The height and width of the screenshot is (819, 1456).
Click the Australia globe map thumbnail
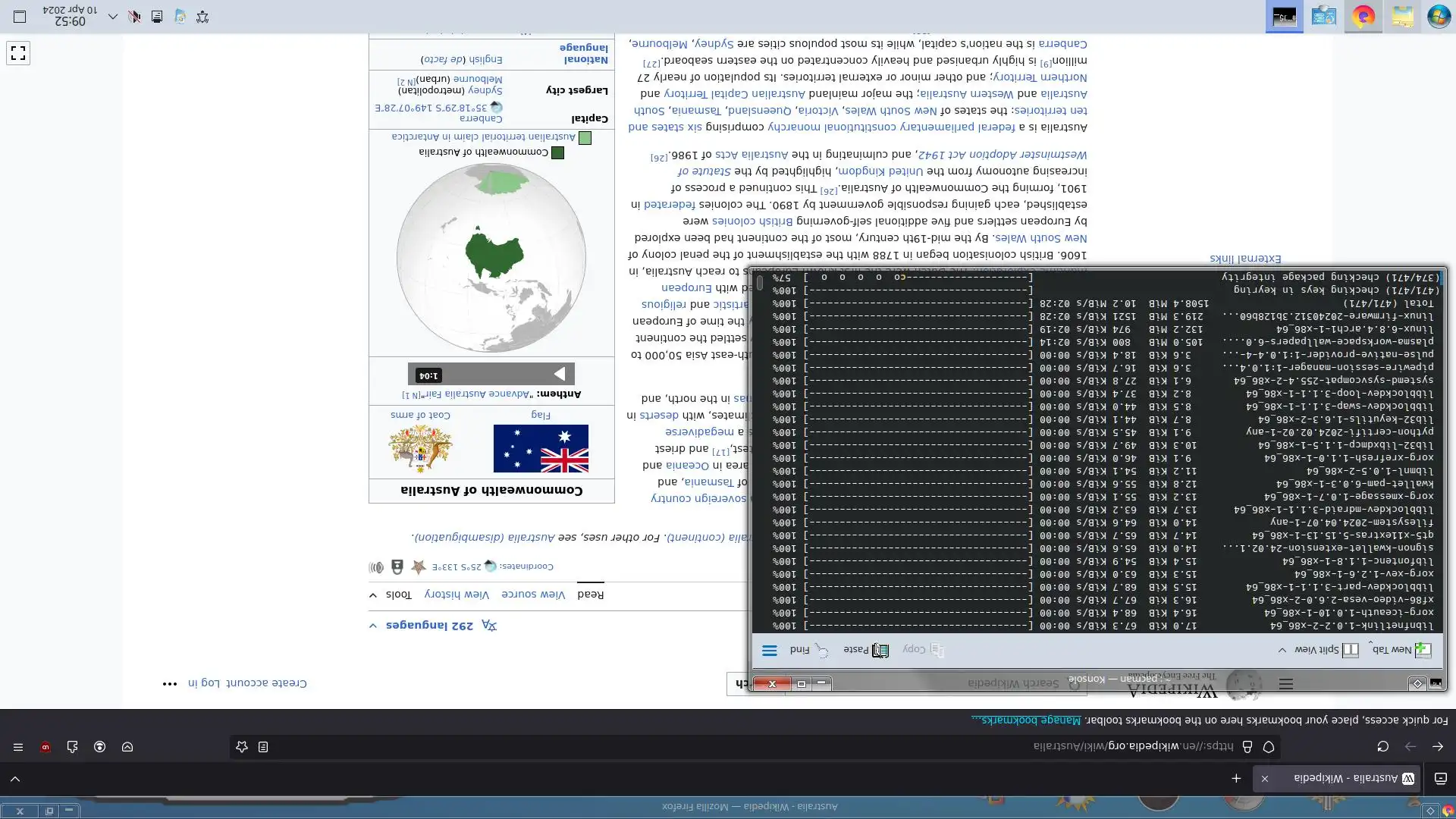pos(491,258)
